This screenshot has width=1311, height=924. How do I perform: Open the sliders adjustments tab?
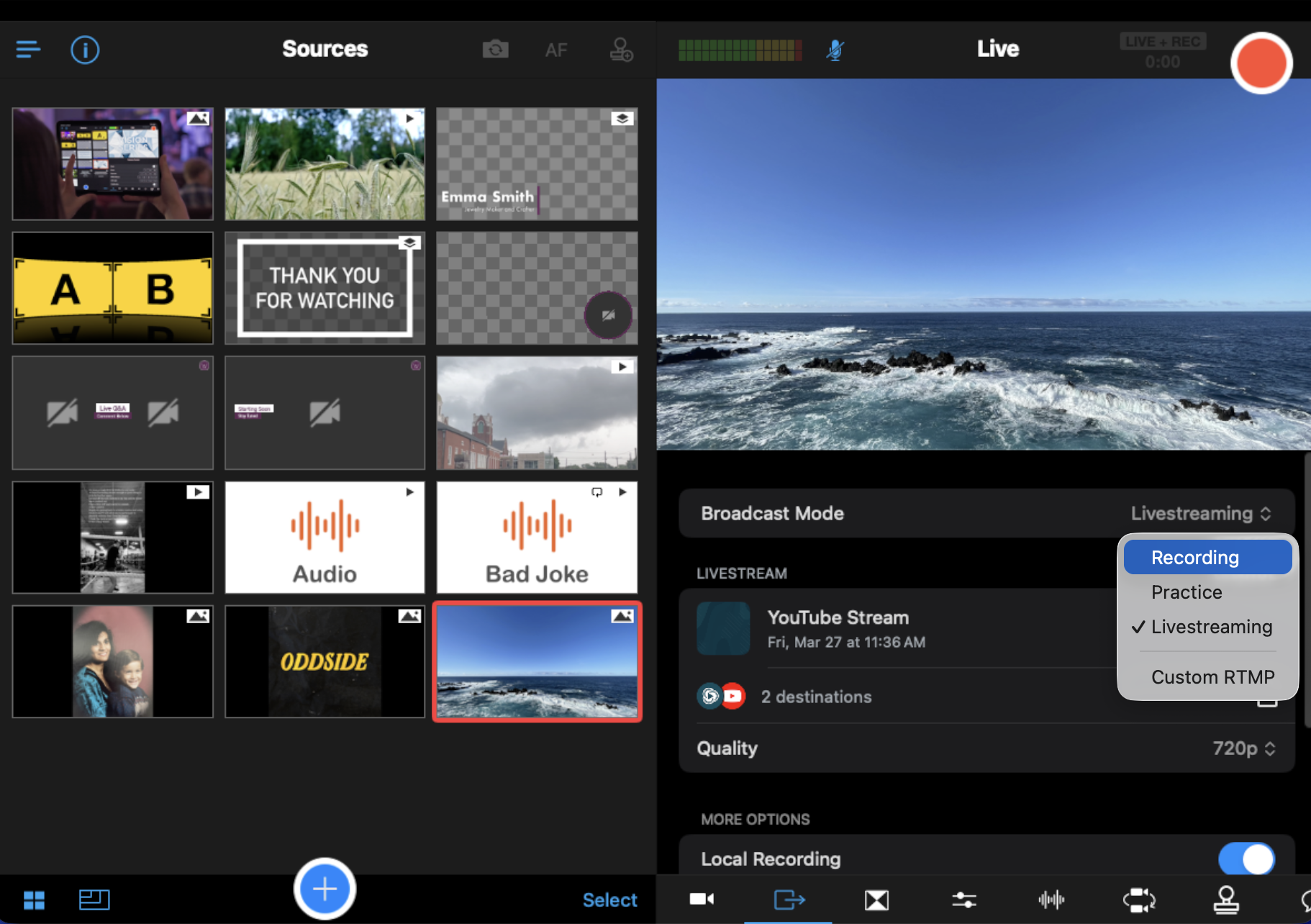tap(964, 900)
